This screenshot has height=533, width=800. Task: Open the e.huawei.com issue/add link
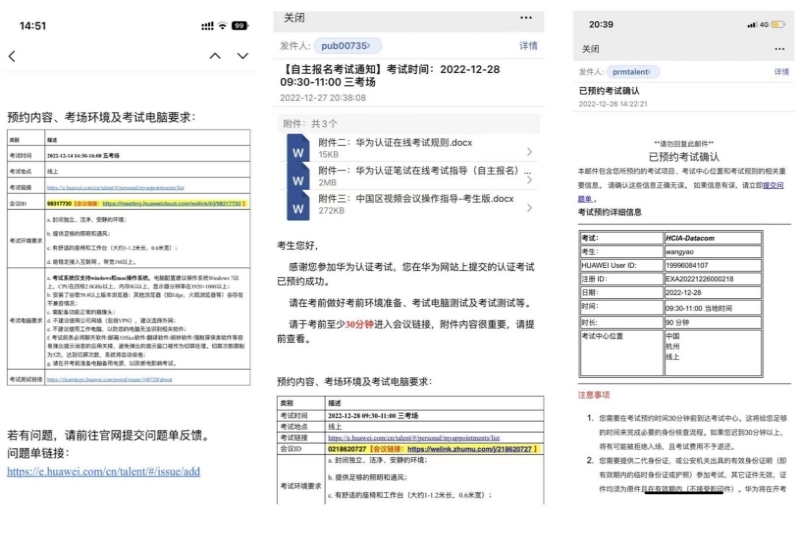104,471
